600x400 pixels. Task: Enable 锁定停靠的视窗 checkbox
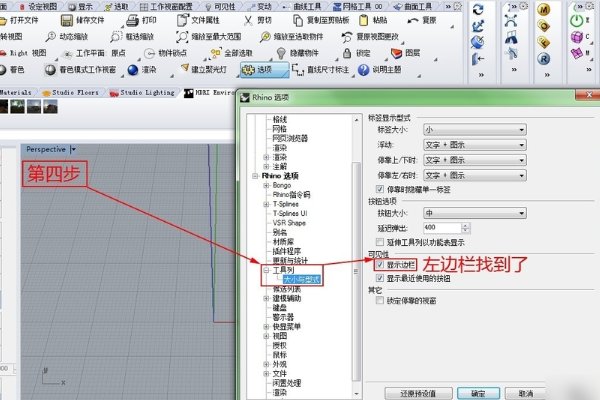(x=380, y=300)
